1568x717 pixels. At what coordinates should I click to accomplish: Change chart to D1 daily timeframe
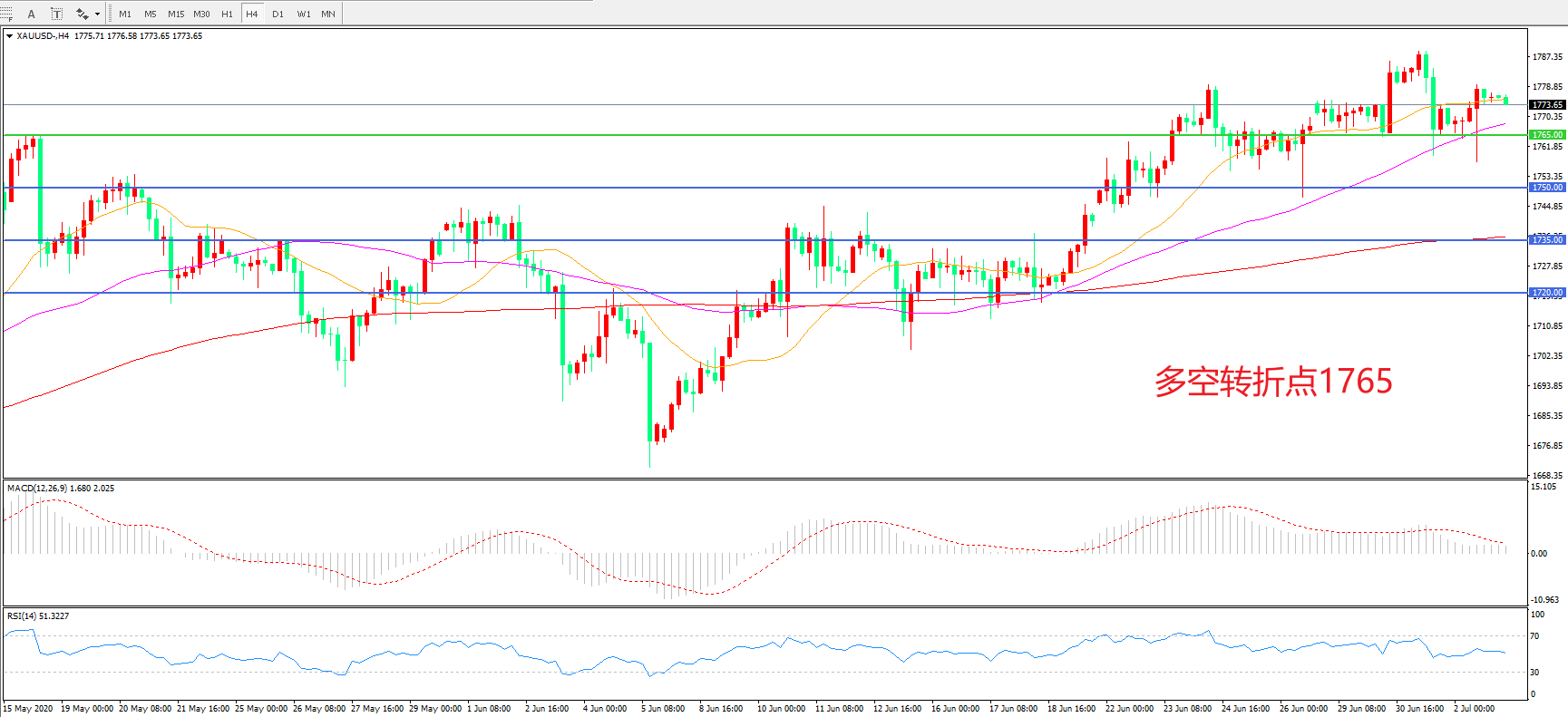(x=278, y=14)
